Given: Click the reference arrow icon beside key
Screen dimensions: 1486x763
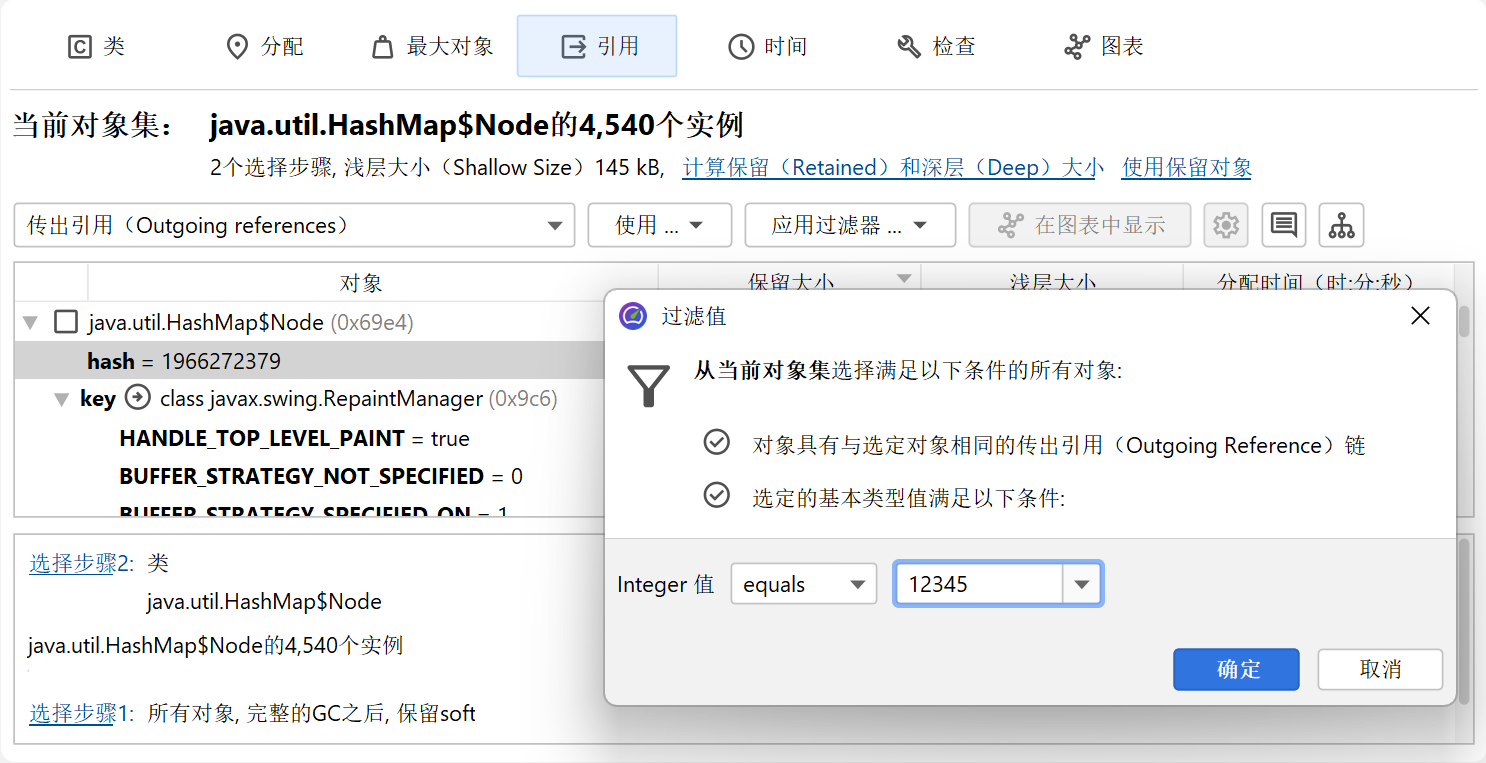Looking at the screenshot, I should click(x=137, y=398).
